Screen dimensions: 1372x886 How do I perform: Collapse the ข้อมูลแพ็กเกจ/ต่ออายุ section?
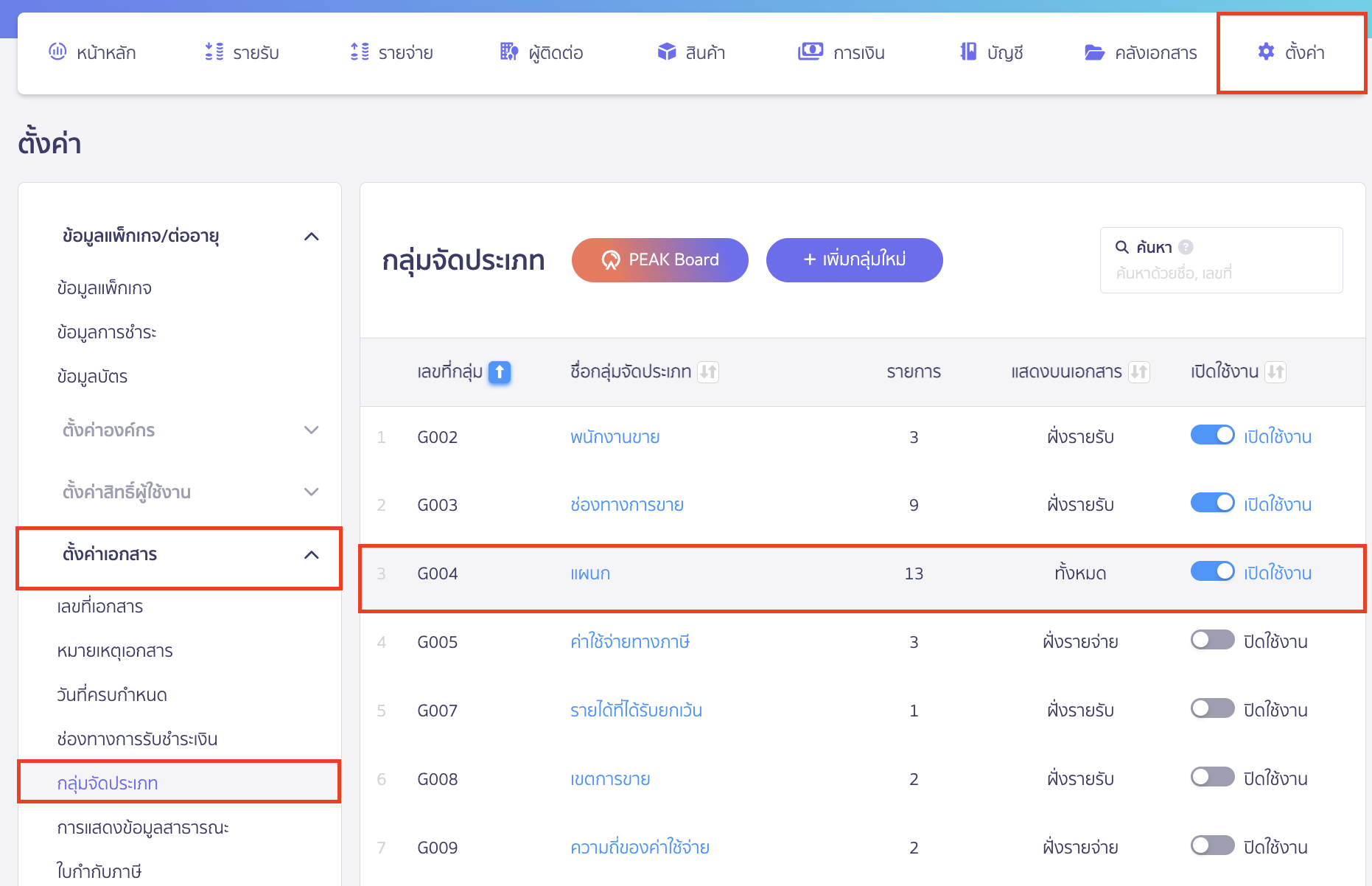tap(312, 237)
